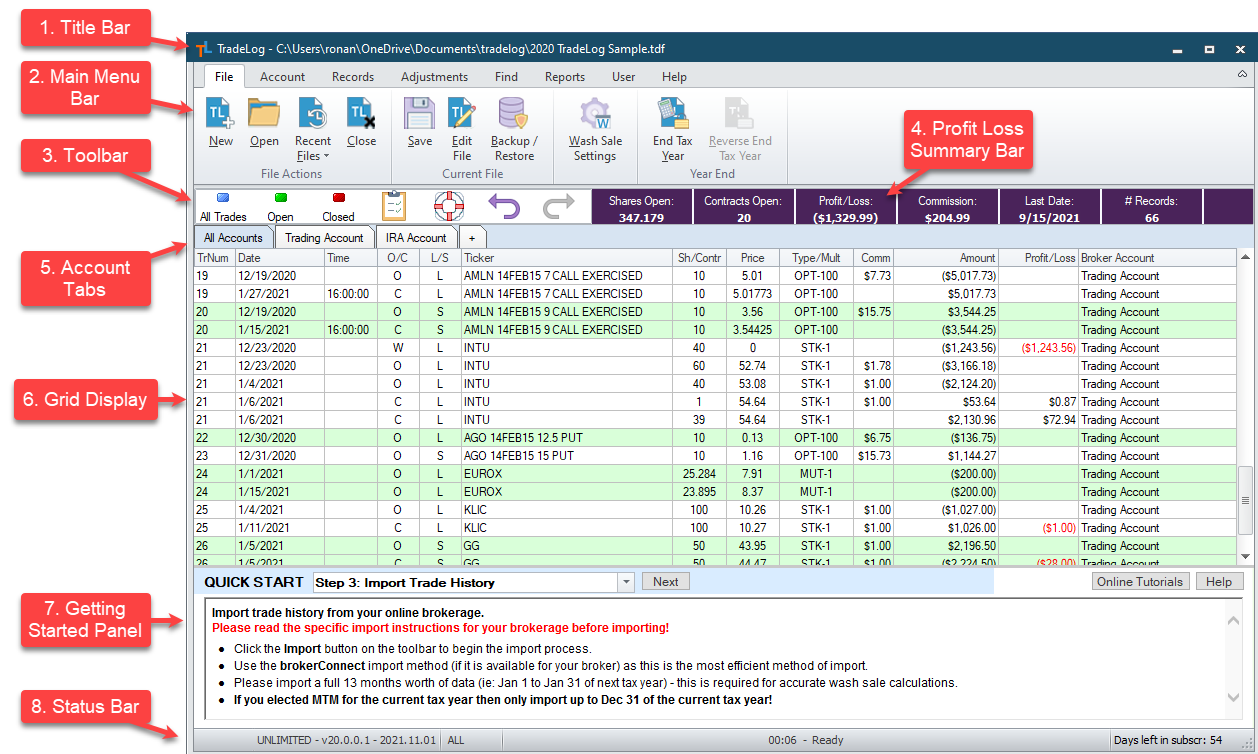This screenshot has height=754, width=1258.
Task: Click the Profit/Loss summary value
Action: pyautogui.click(x=845, y=217)
